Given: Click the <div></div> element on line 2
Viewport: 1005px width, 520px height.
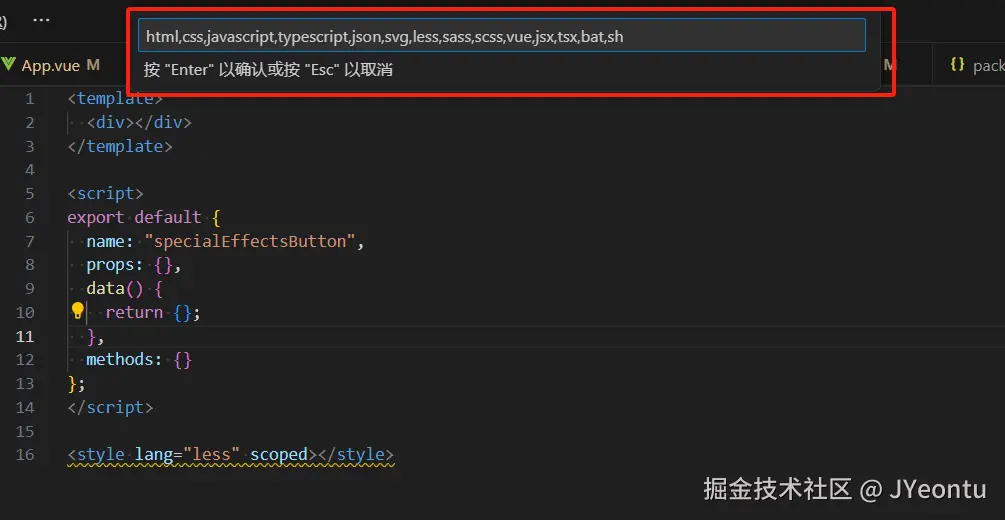Looking at the screenshot, I should (x=139, y=122).
